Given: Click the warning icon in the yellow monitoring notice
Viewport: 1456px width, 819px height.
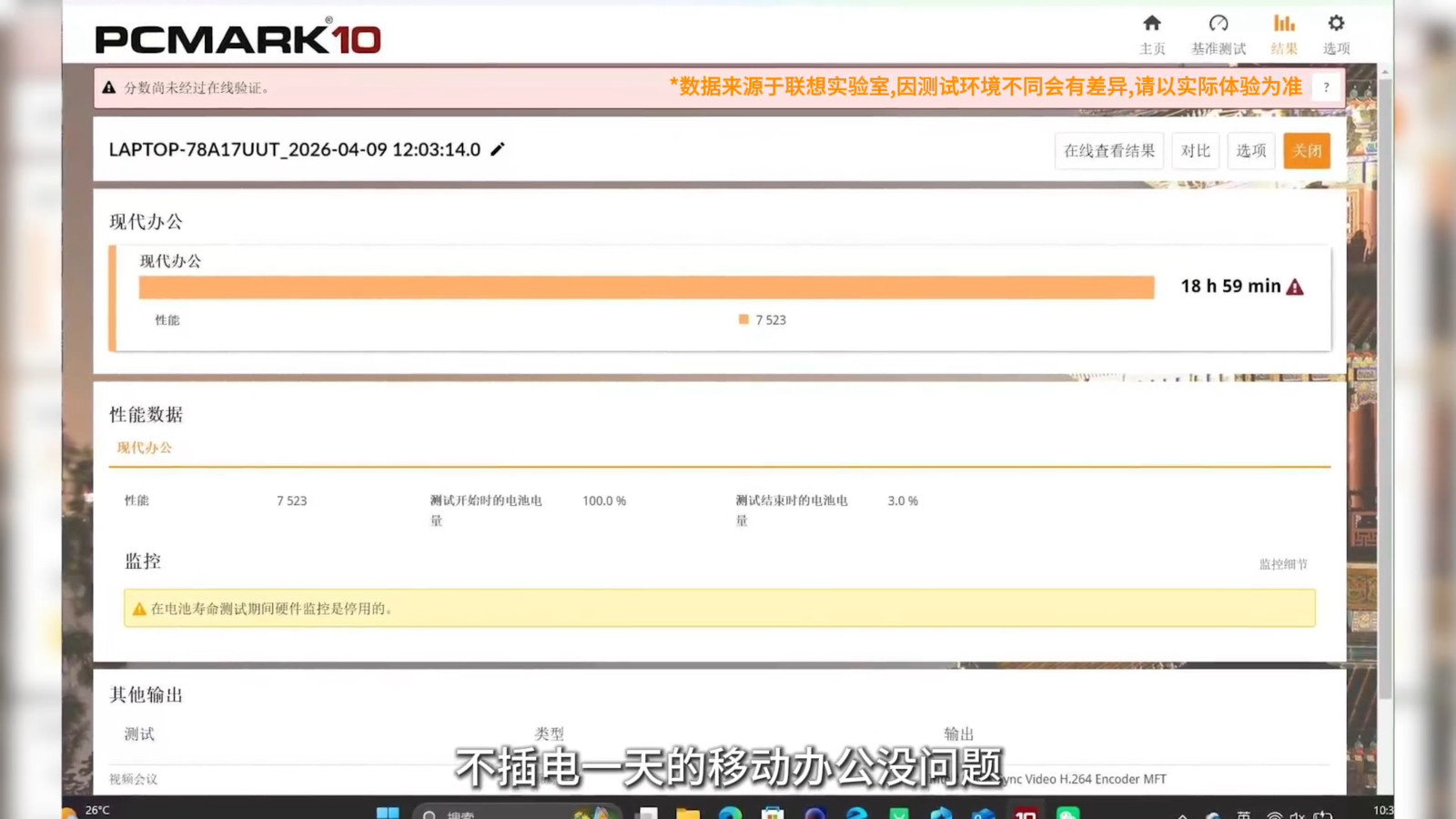Looking at the screenshot, I should point(139,609).
